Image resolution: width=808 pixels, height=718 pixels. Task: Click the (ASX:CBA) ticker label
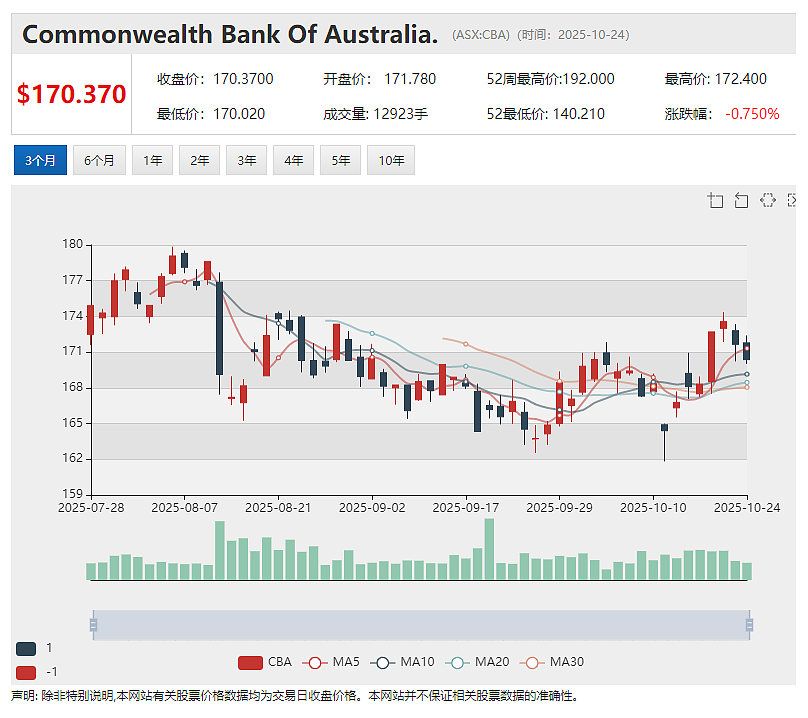tap(481, 35)
